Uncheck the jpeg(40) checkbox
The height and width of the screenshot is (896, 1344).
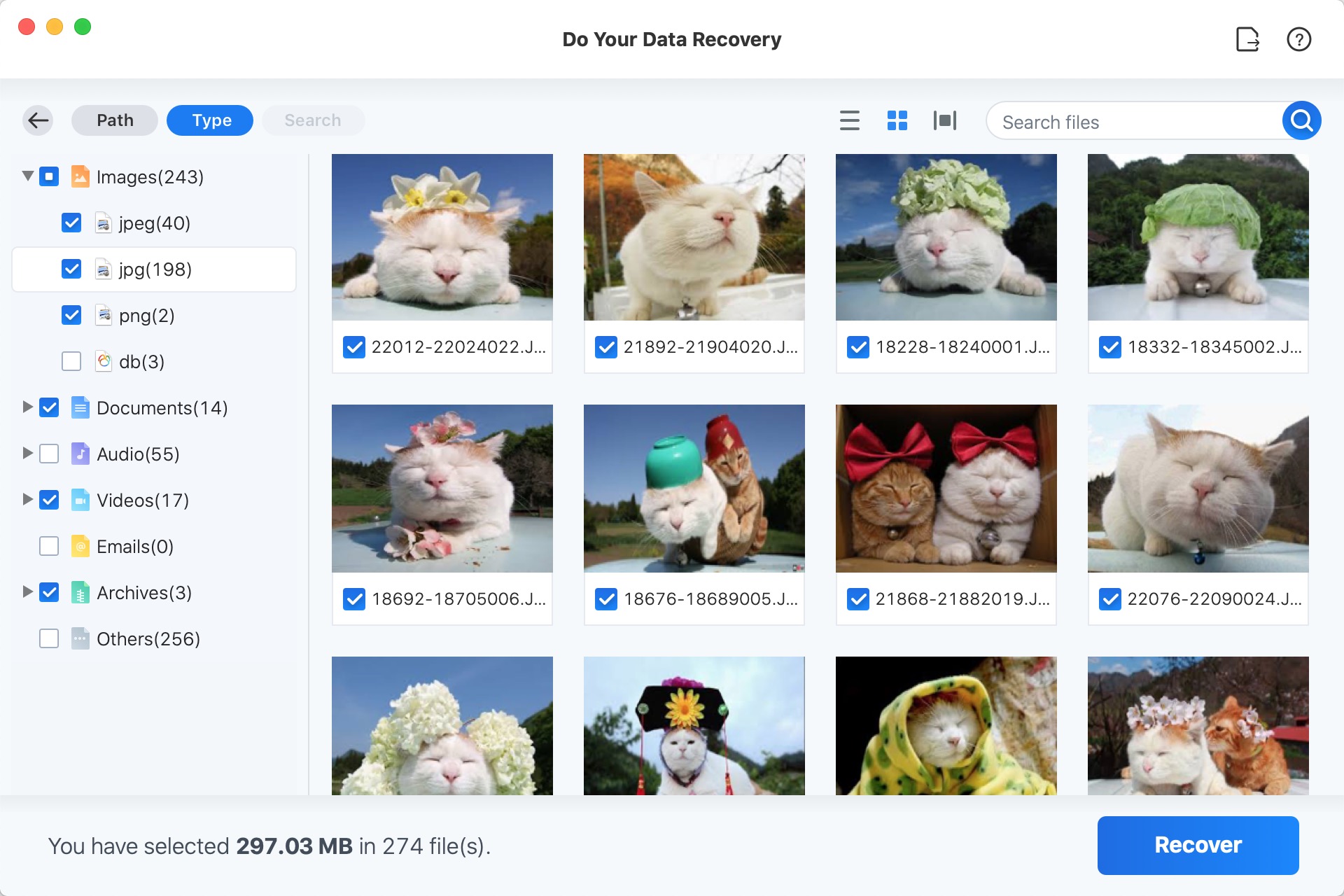pos(71,223)
